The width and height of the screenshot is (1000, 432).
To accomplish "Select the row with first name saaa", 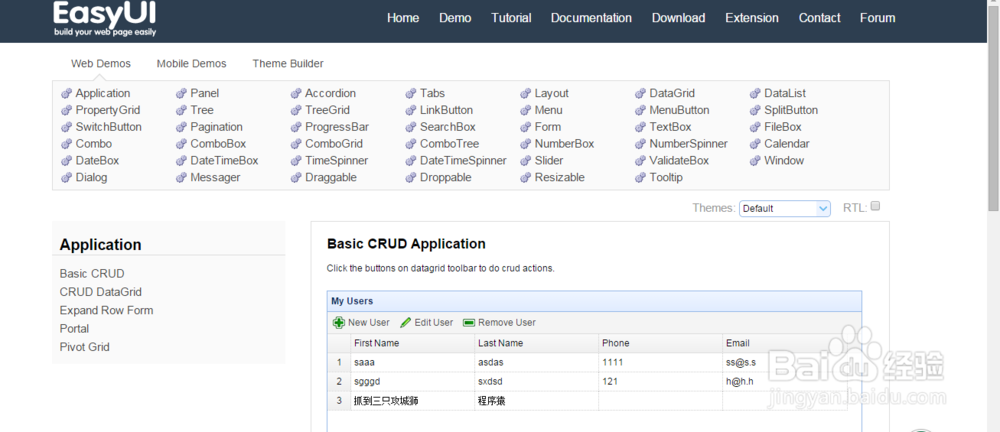I will coord(587,362).
